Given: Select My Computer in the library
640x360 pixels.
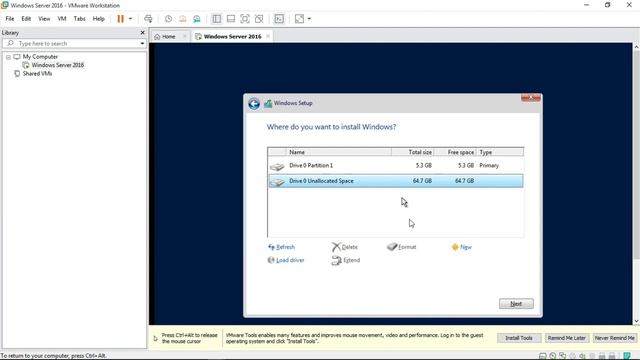Looking at the screenshot, I should point(40,57).
